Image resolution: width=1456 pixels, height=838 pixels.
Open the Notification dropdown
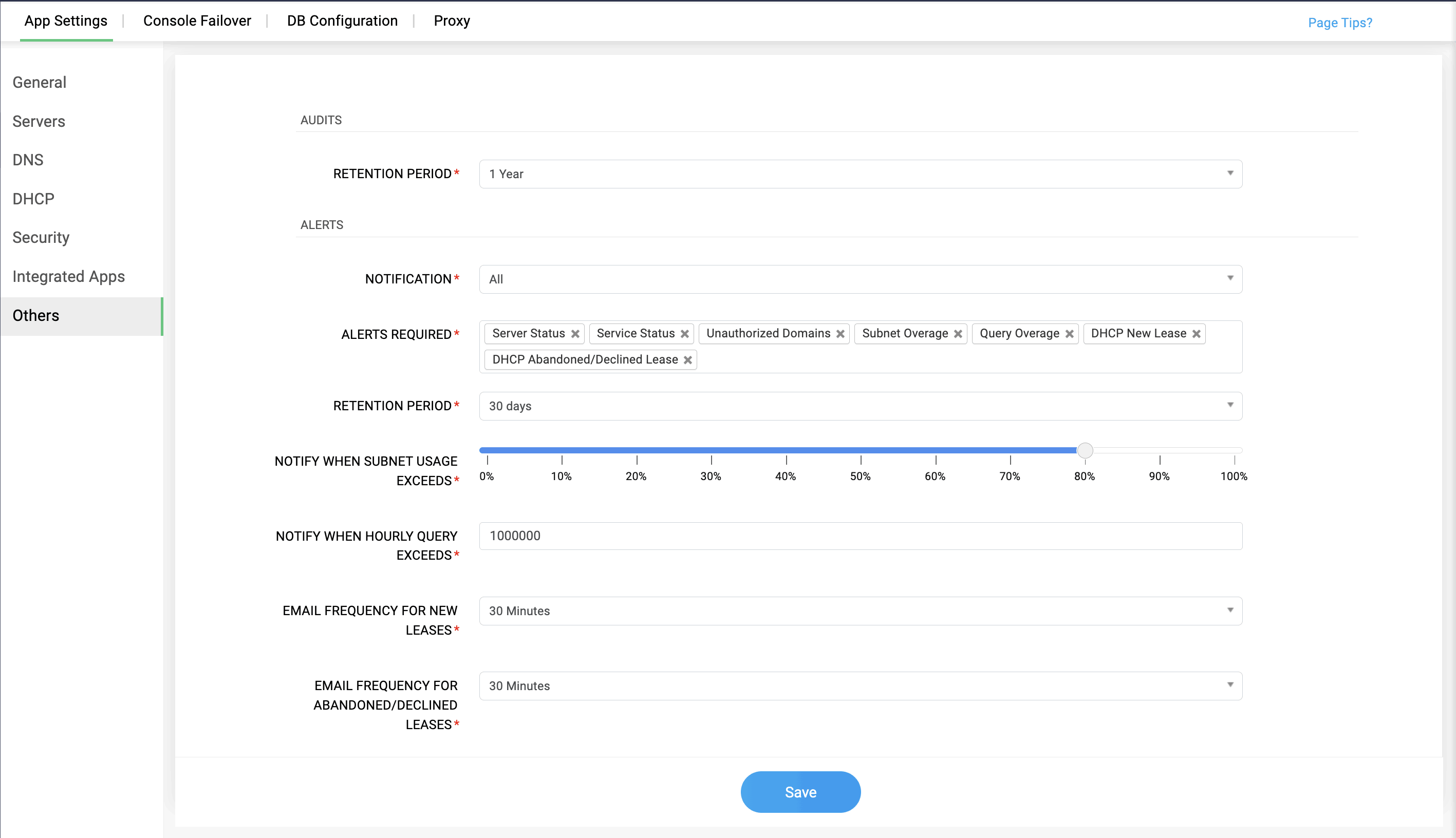click(x=860, y=279)
